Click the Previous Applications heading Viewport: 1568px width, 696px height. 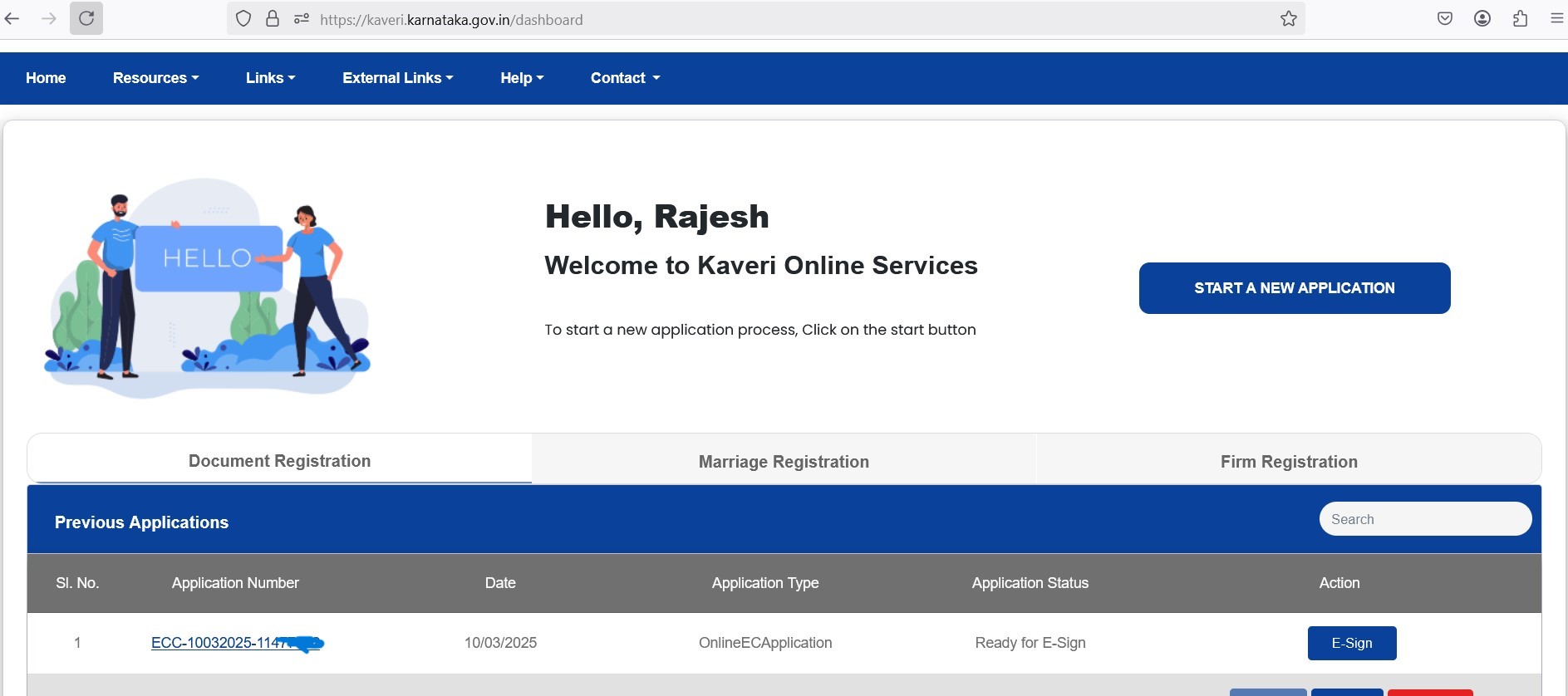[x=141, y=522]
